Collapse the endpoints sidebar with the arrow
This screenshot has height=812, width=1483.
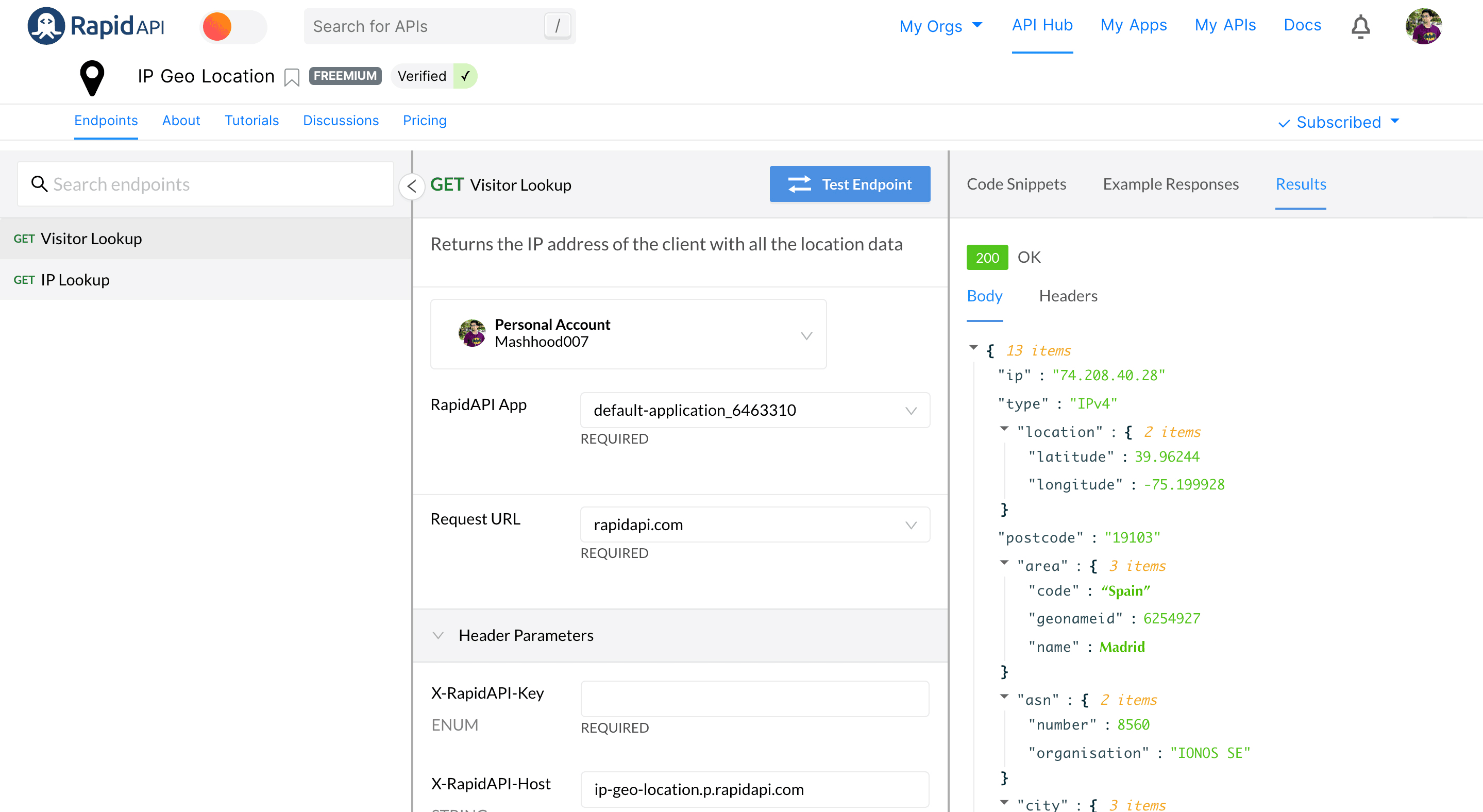(412, 186)
